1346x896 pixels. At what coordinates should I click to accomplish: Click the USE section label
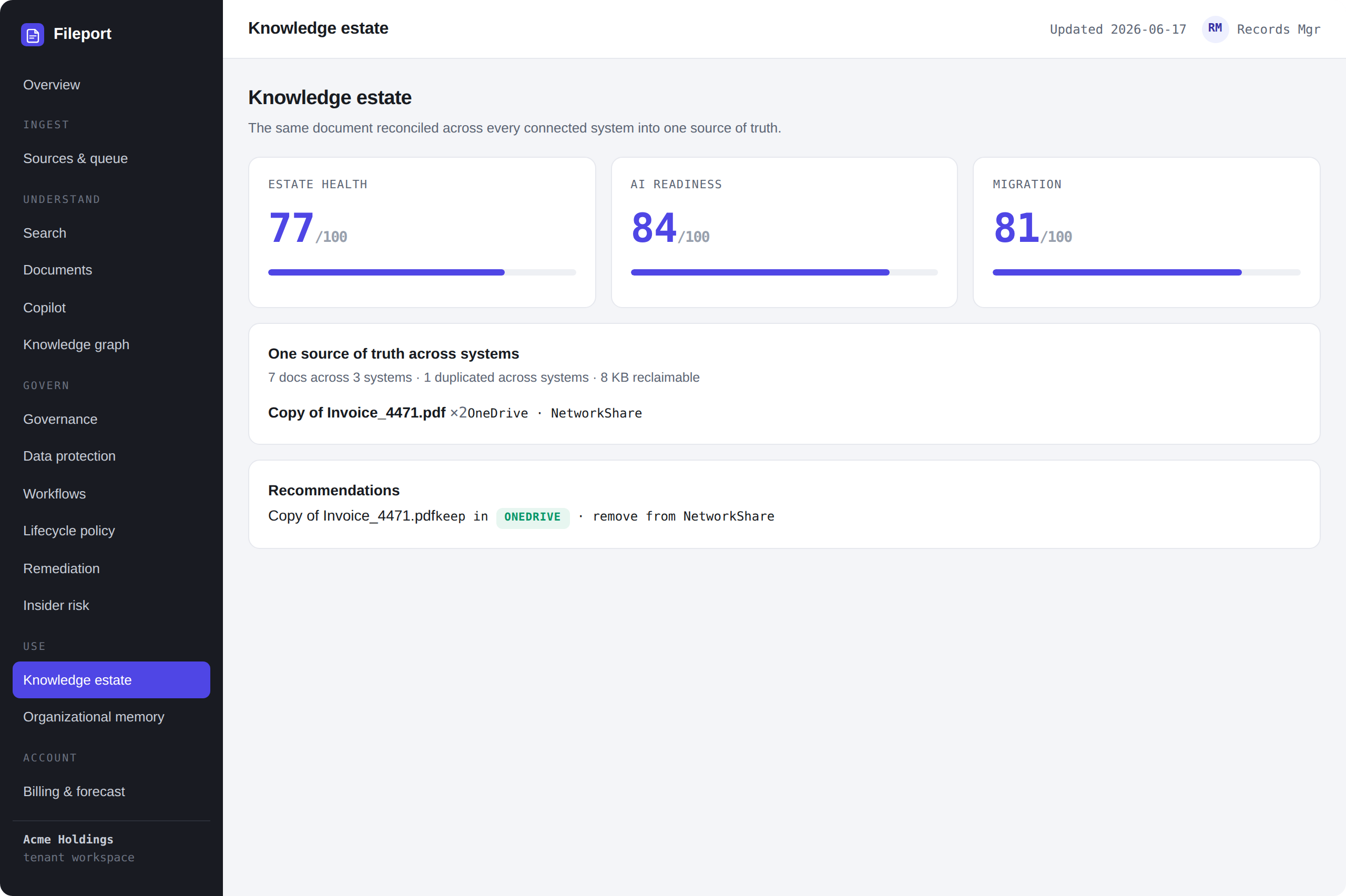pyautogui.click(x=34, y=646)
